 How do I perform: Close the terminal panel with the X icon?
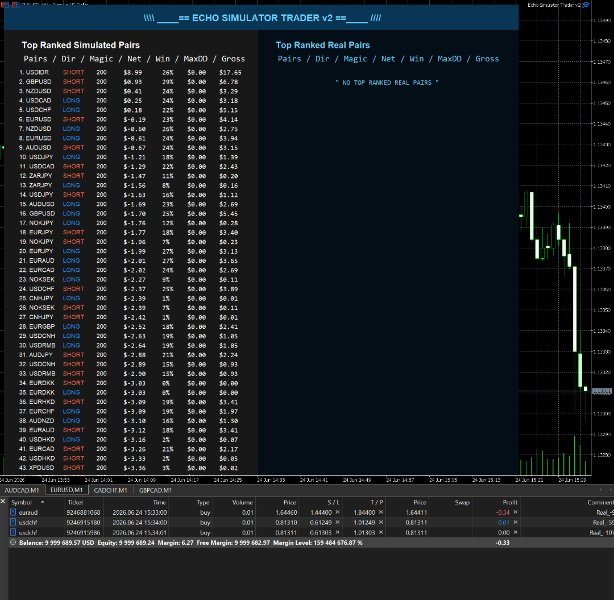[3, 501]
